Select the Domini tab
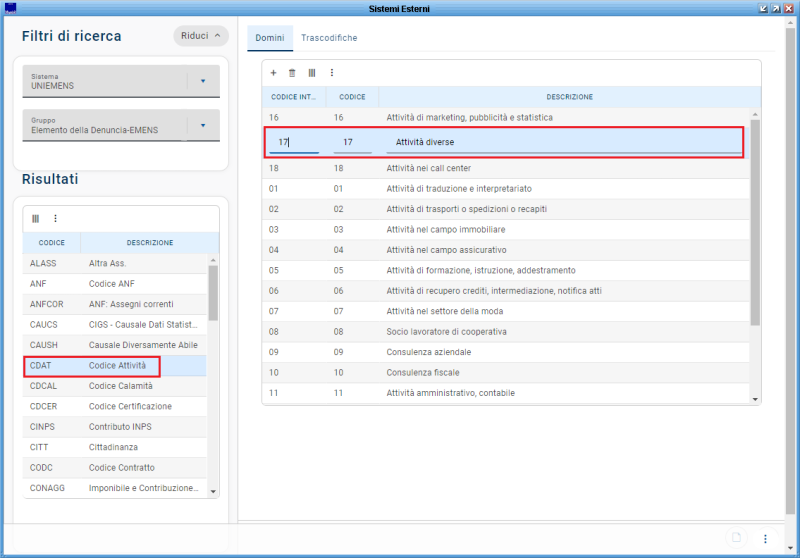This screenshot has height=558, width=800. pyautogui.click(x=270, y=38)
